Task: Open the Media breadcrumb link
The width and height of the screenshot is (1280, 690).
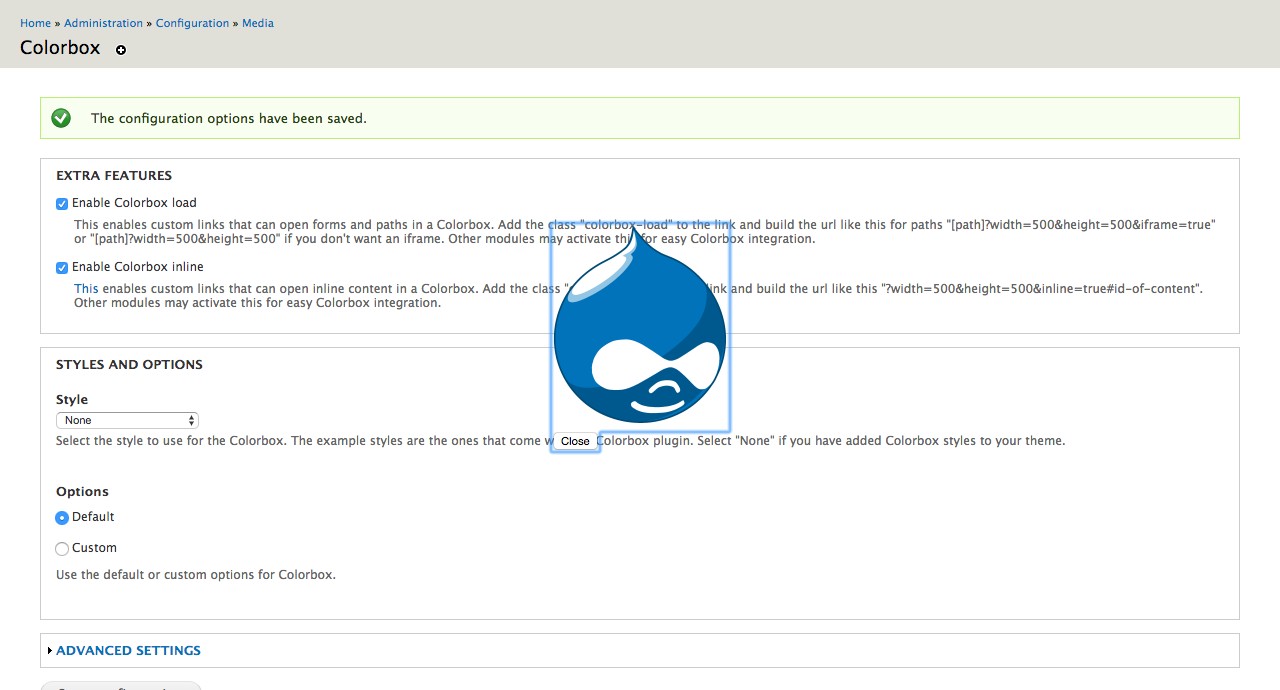Action: pyautogui.click(x=258, y=23)
